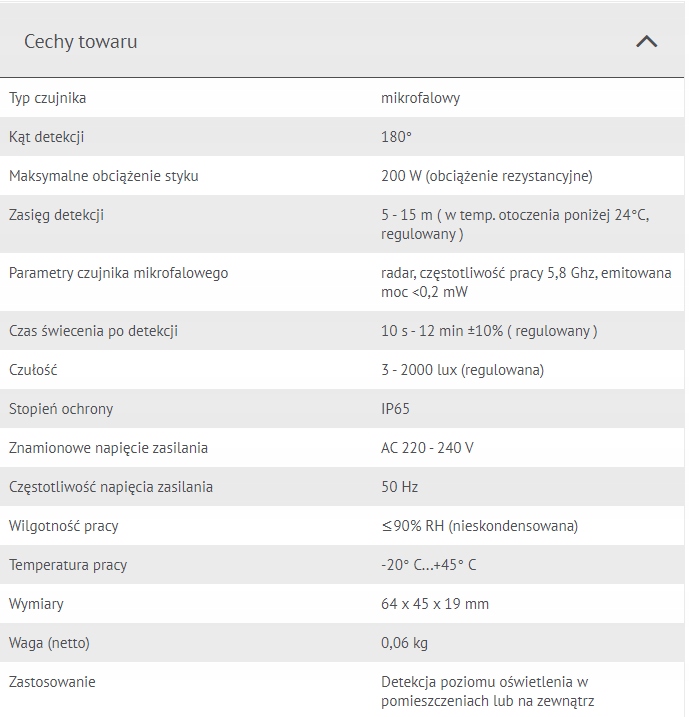Viewport: 689px width, 717px height.
Task: Click the 3 - 2000 lux sensitivity value
Action: (x=462, y=370)
